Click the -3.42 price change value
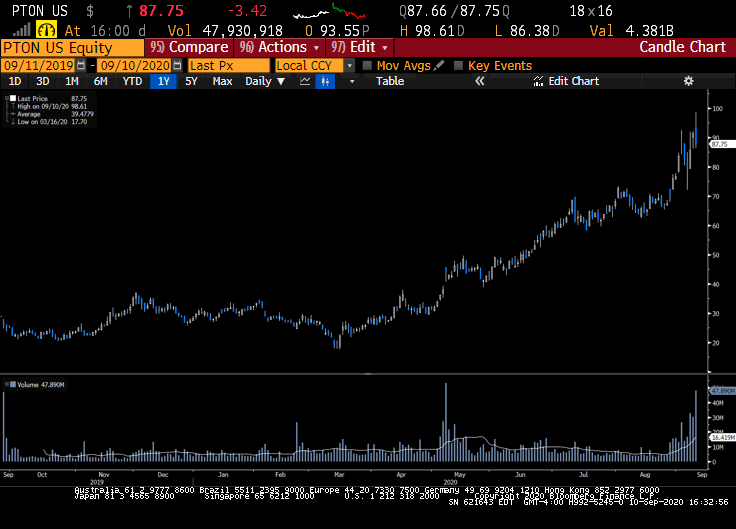This screenshot has width=736, height=529. [x=247, y=11]
